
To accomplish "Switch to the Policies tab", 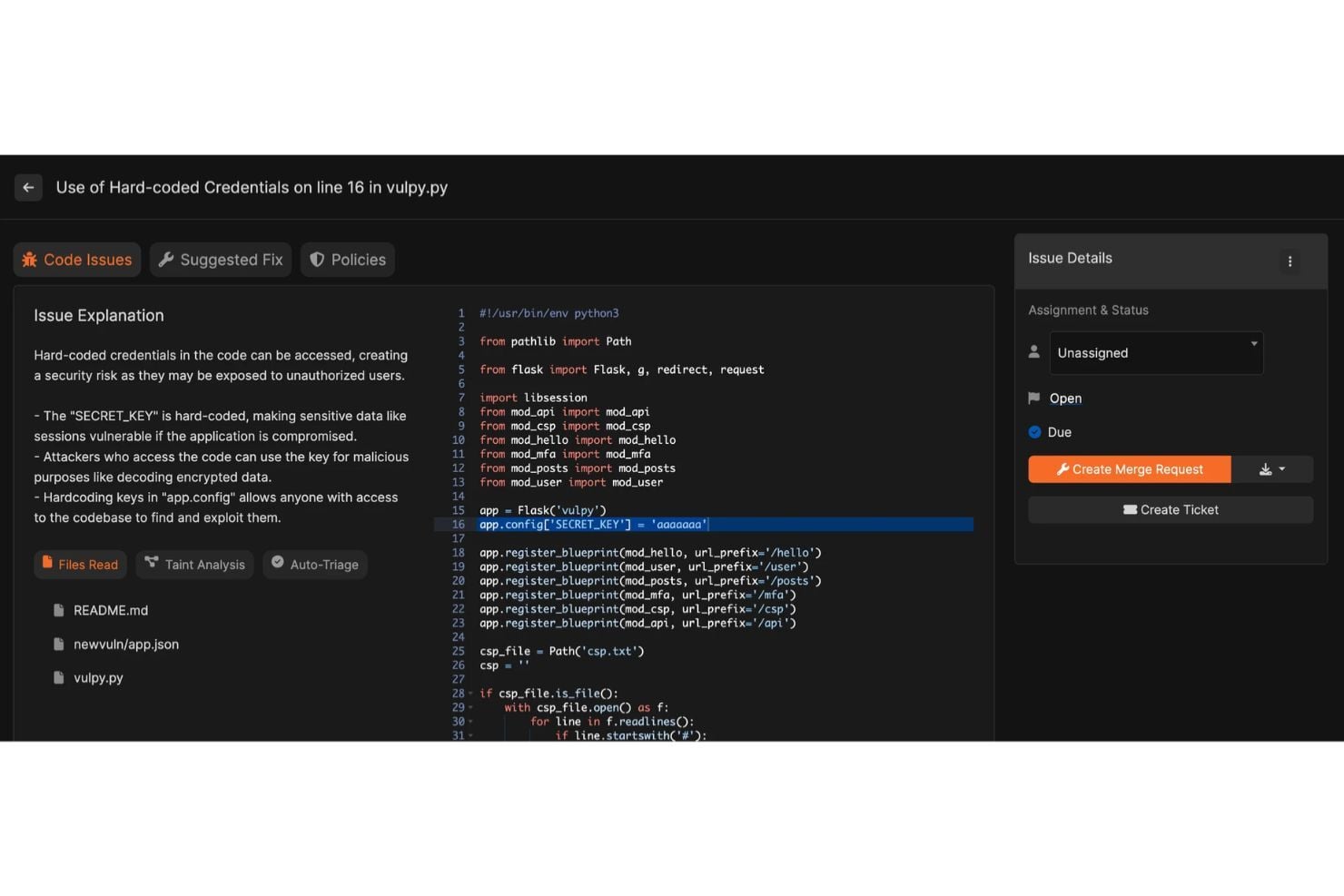I will 347,260.
